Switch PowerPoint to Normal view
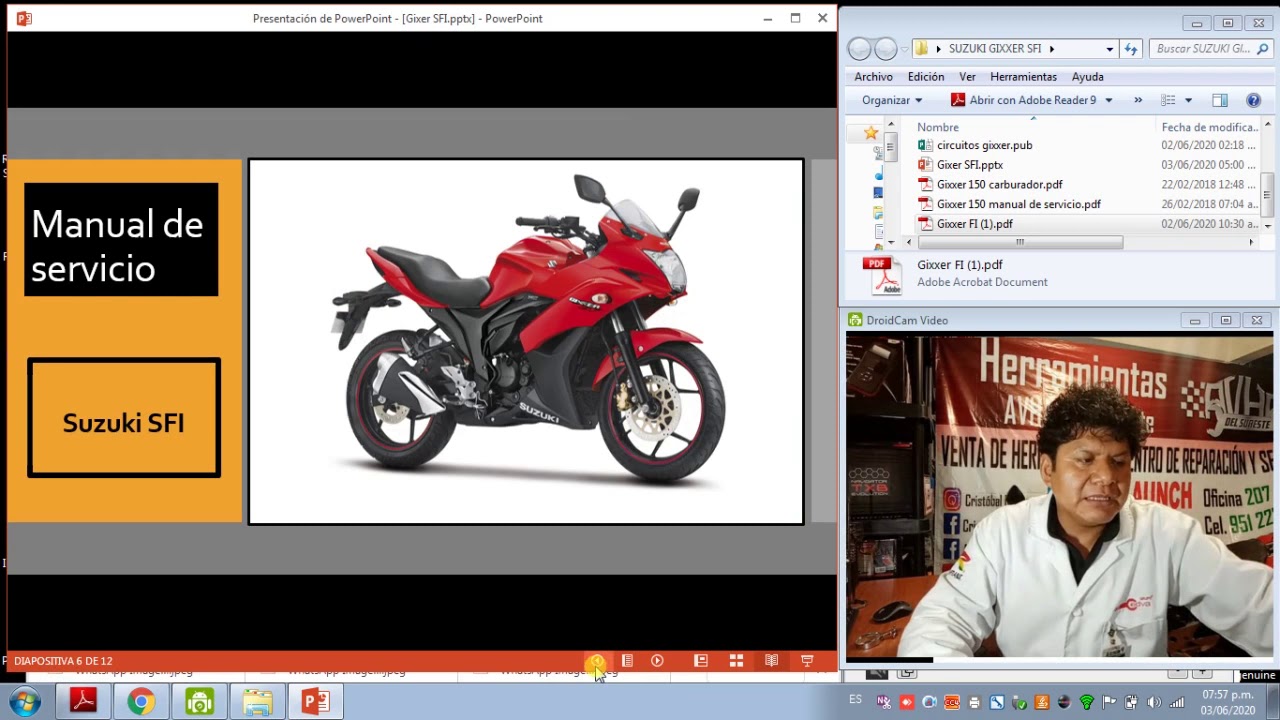 click(x=701, y=661)
